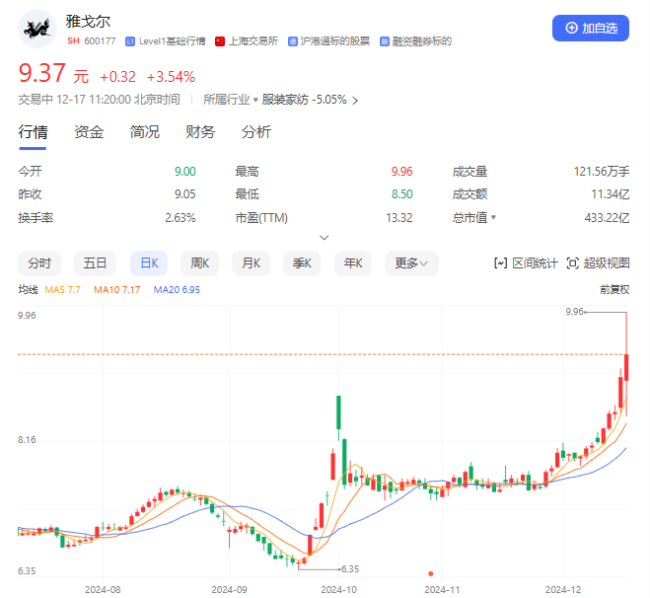Select the 日K chart view
This screenshot has height=598, width=650.
click(149, 263)
